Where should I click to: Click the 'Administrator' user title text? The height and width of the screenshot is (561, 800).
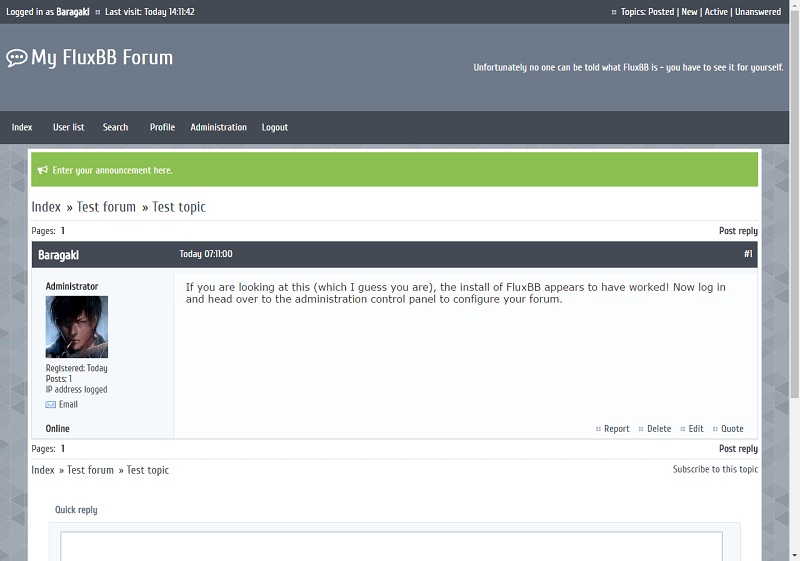click(x=72, y=286)
